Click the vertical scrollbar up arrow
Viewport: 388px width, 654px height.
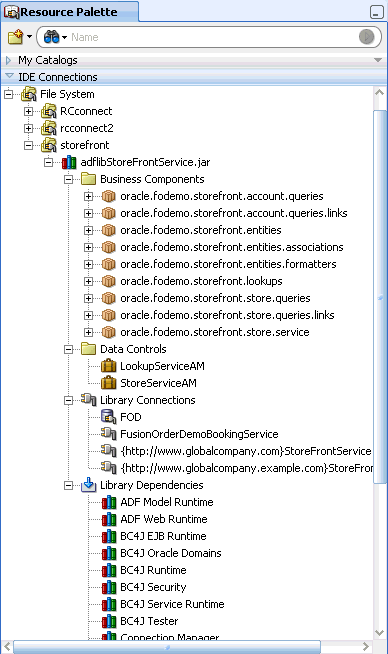pyautogui.click(x=379, y=93)
